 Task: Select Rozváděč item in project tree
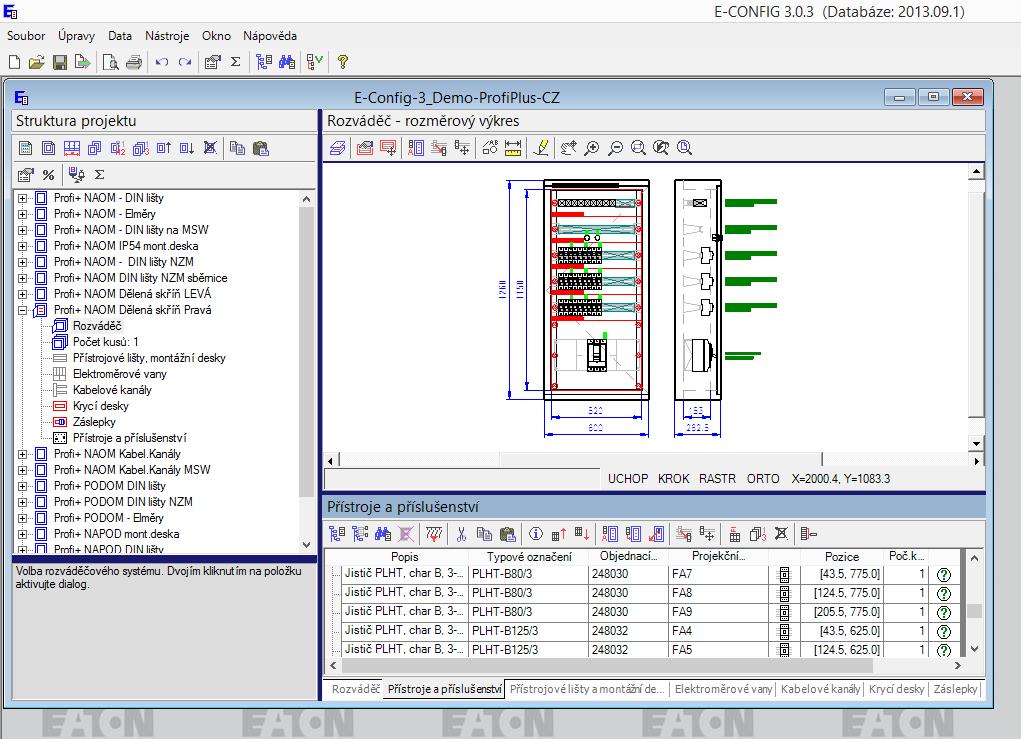click(x=97, y=326)
